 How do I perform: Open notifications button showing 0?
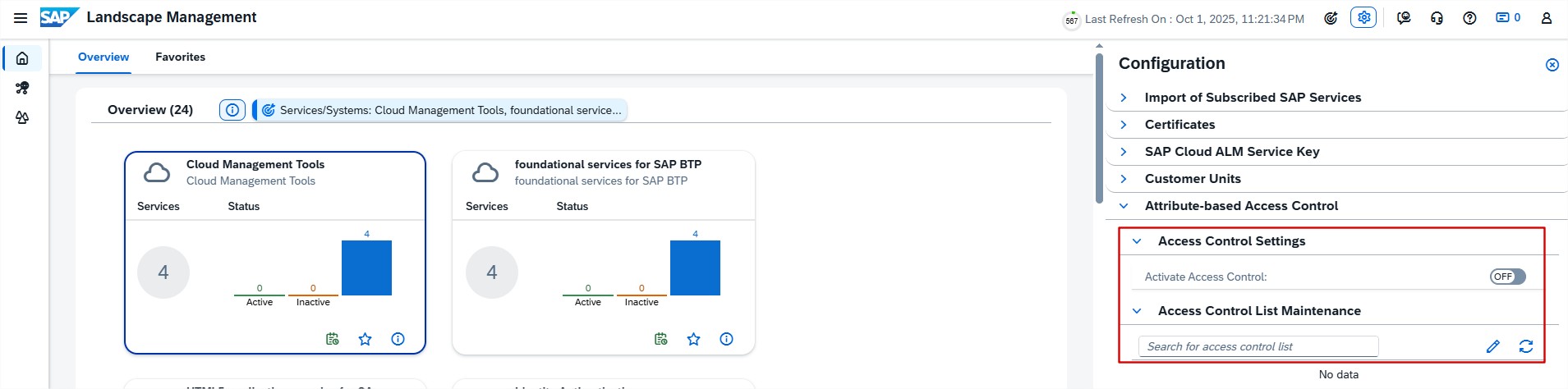click(x=1507, y=17)
